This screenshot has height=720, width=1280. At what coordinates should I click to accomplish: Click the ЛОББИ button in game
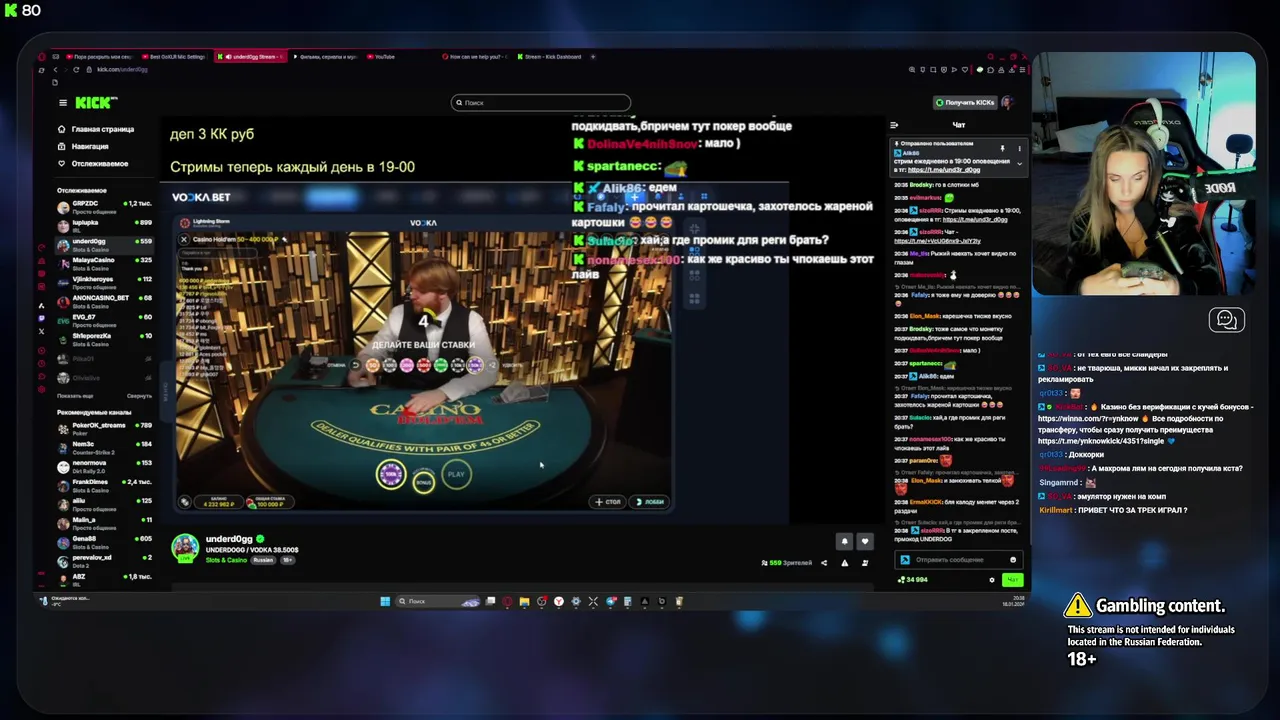tap(650, 502)
